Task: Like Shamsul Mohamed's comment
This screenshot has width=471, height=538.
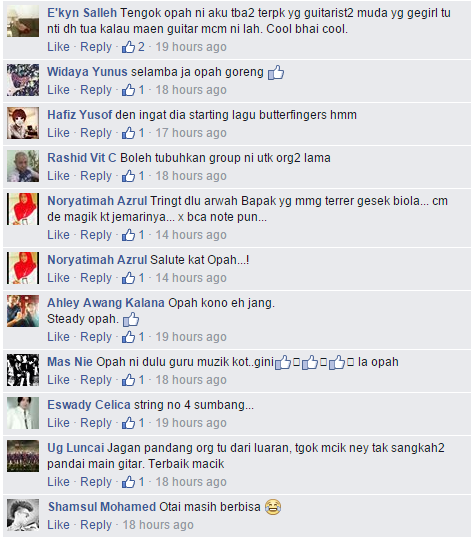Action: 58,525
